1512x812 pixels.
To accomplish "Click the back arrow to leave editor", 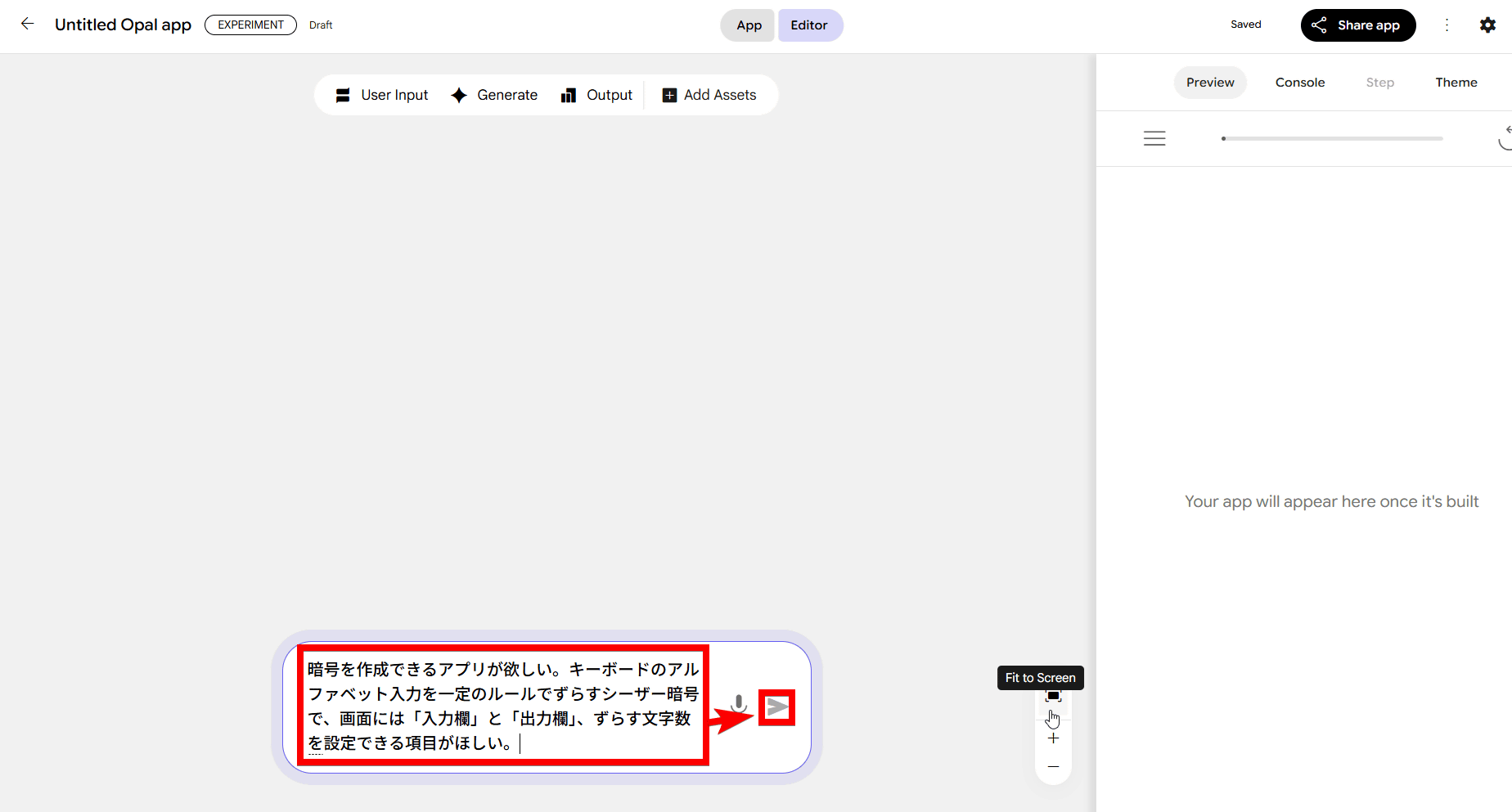I will click(27, 24).
